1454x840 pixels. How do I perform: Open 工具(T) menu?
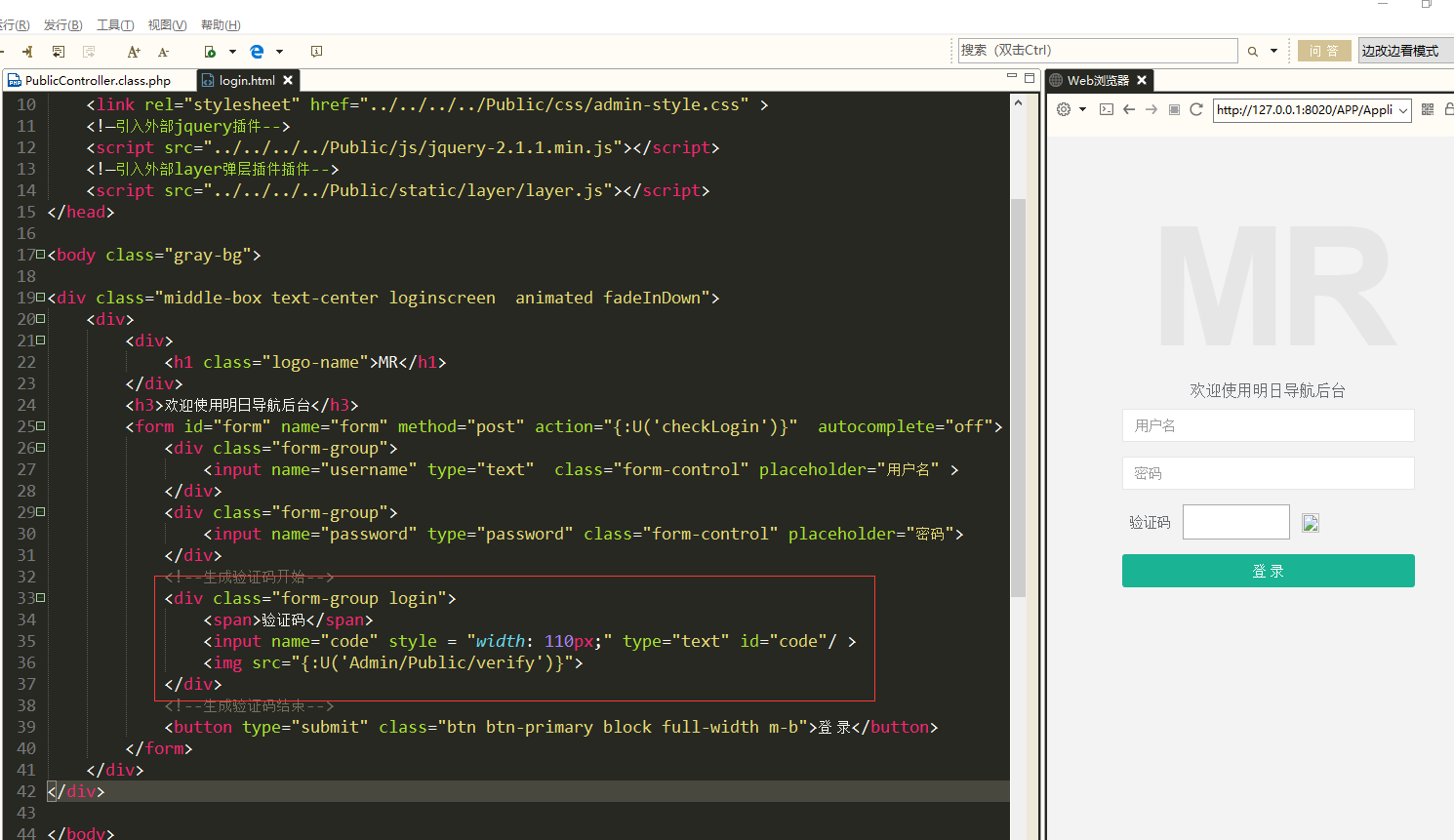tap(115, 24)
